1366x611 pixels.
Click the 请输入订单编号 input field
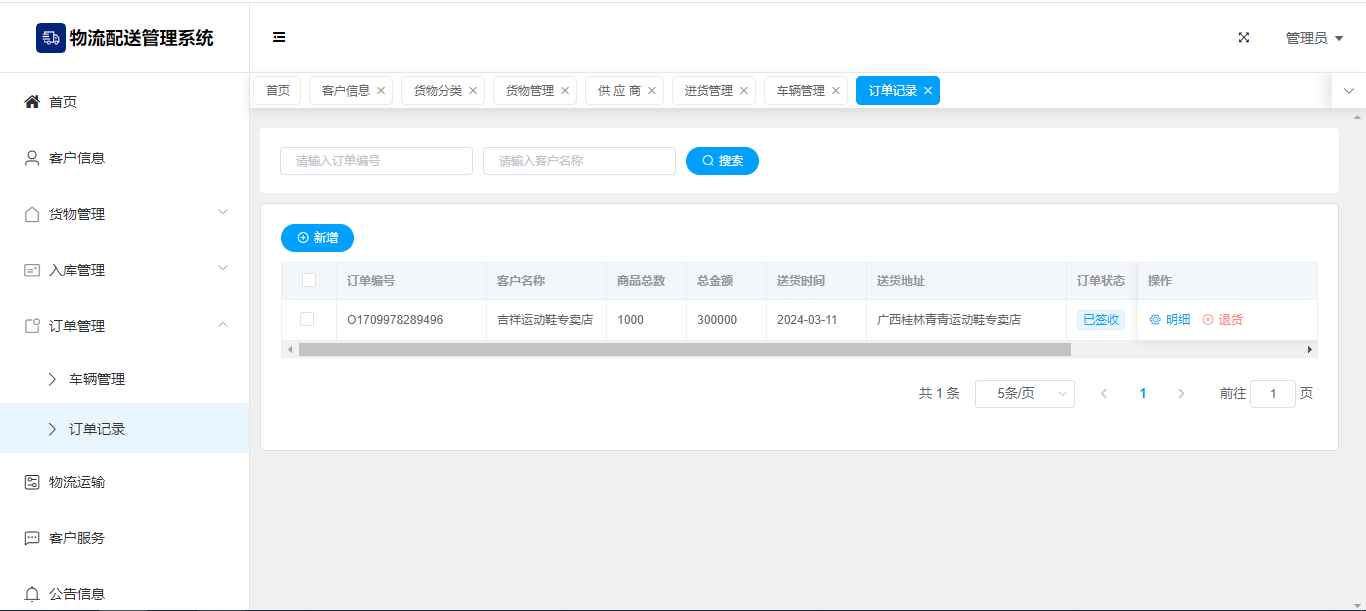click(x=376, y=161)
